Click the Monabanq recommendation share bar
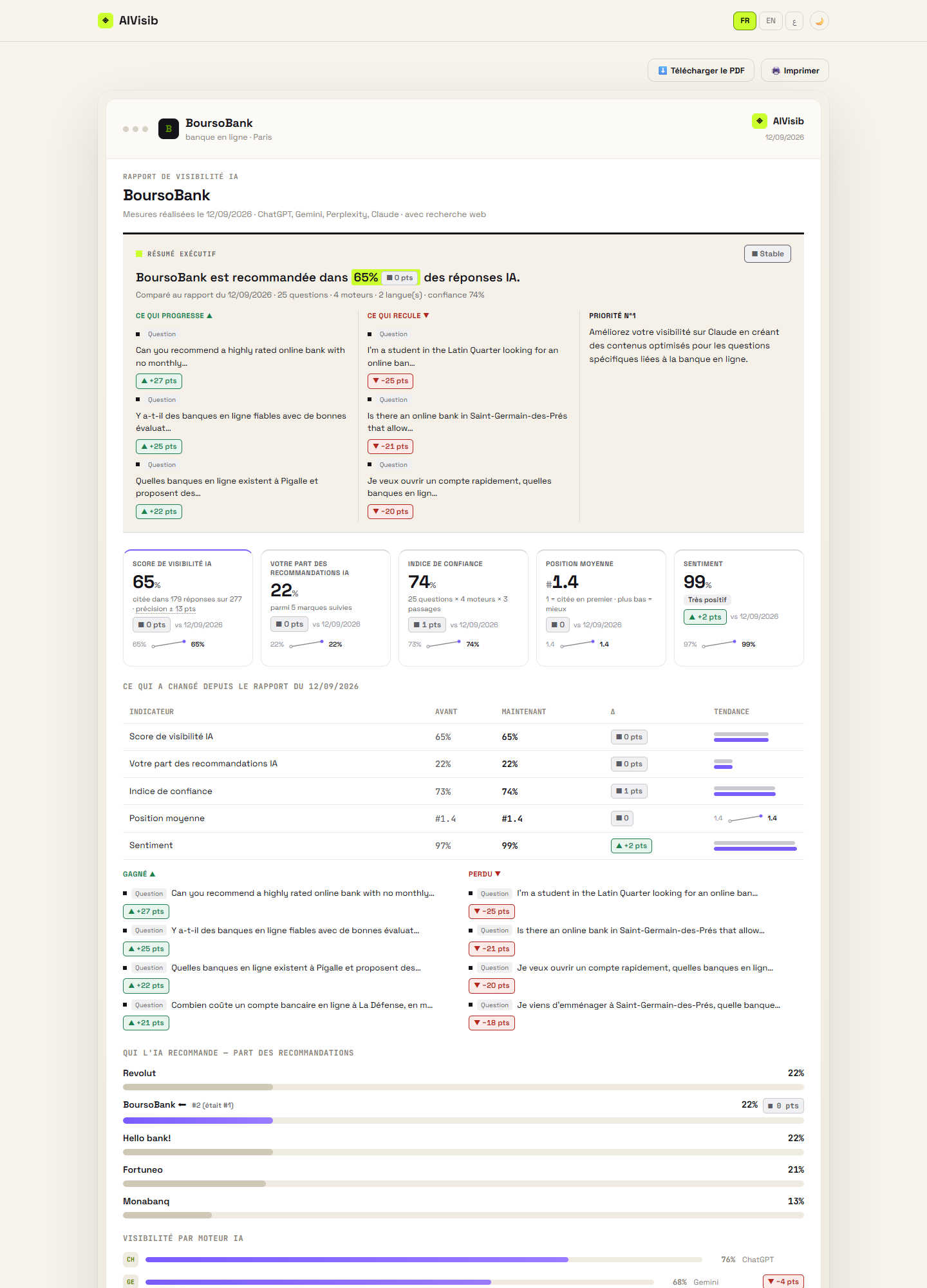Image resolution: width=927 pixels, height=1288 pixels. click(x=464, y=1215)
